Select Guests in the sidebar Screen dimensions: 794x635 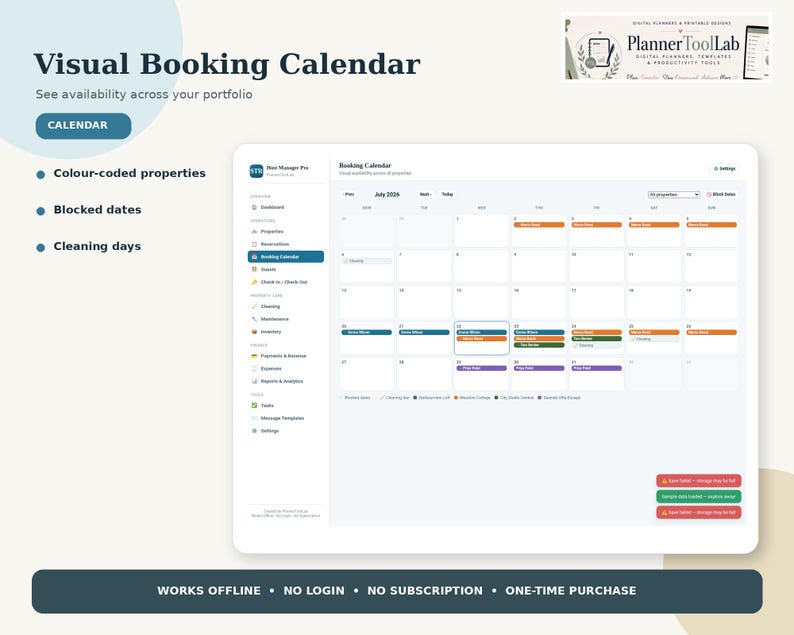[286, 269]
